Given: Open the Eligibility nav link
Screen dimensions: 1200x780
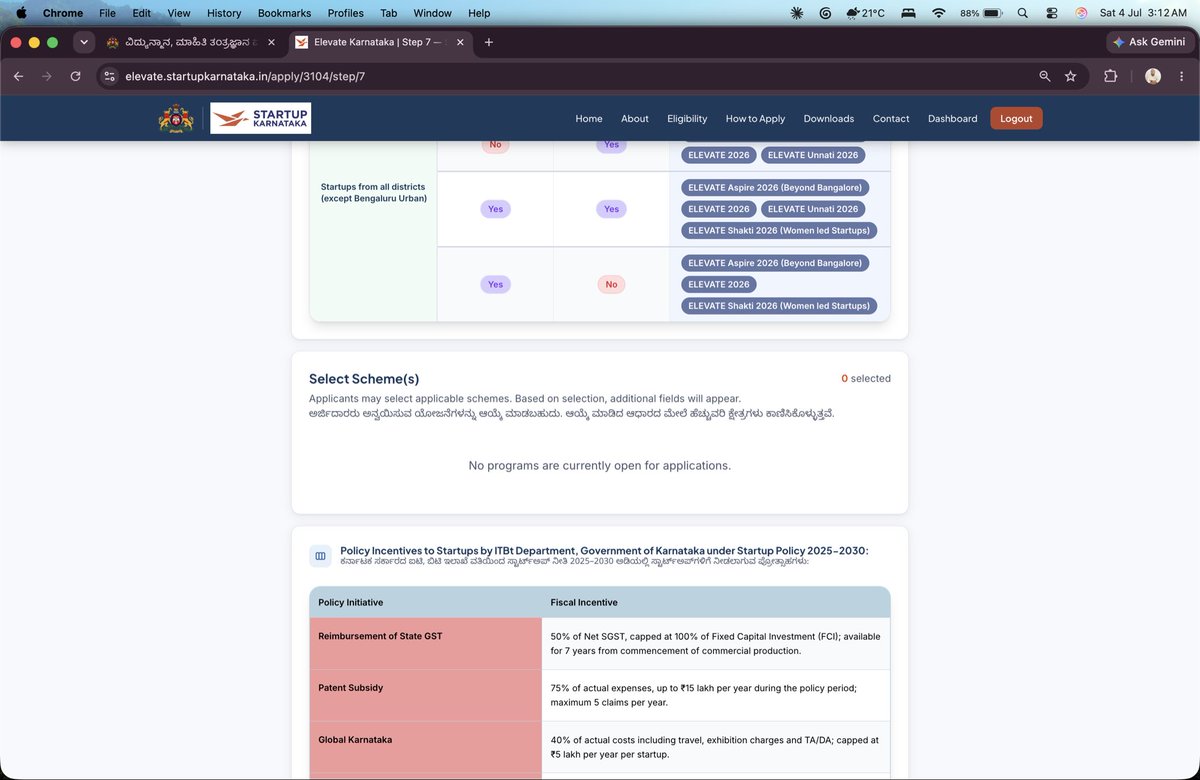Looking at the screenshot, I should click(687, 118).
